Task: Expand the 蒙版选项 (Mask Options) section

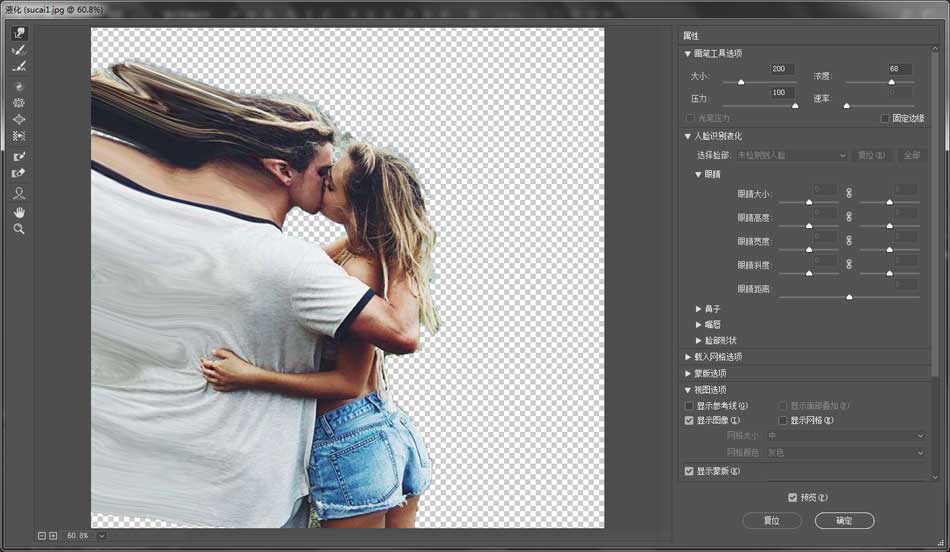Action: coord(688,373)
